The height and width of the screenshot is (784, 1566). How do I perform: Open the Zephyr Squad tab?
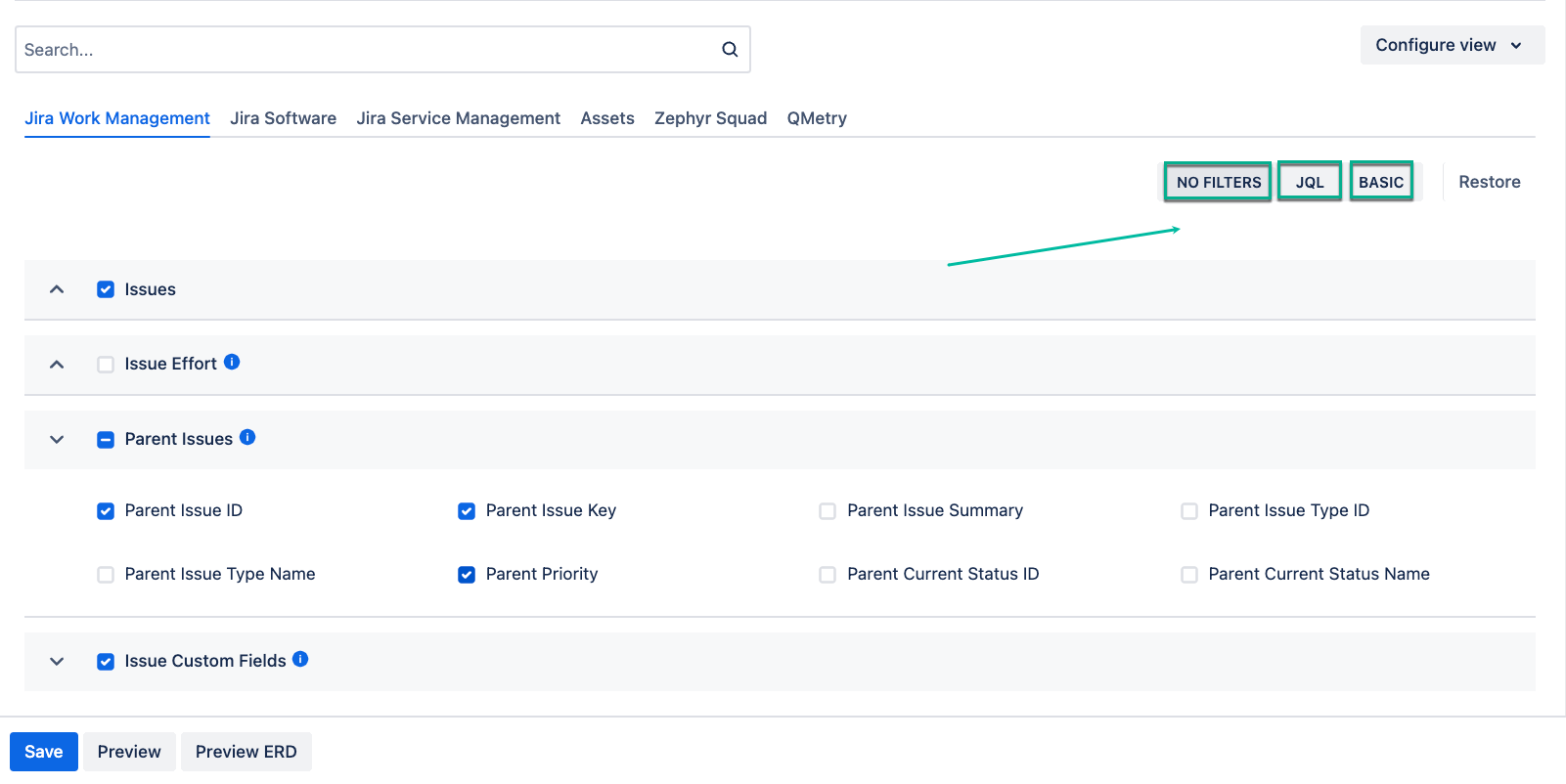coord(710,118)
